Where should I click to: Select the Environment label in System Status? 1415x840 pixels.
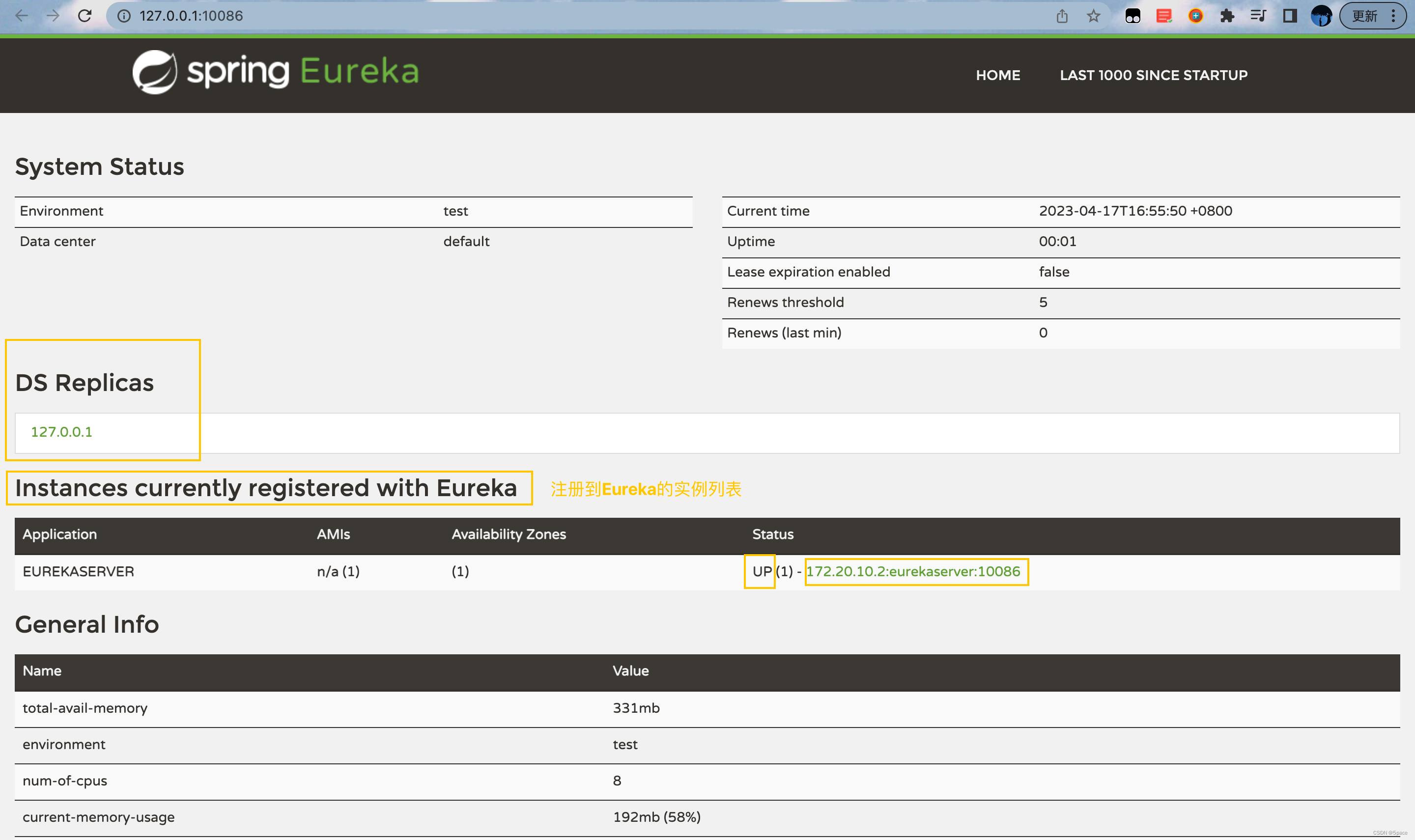61,211
